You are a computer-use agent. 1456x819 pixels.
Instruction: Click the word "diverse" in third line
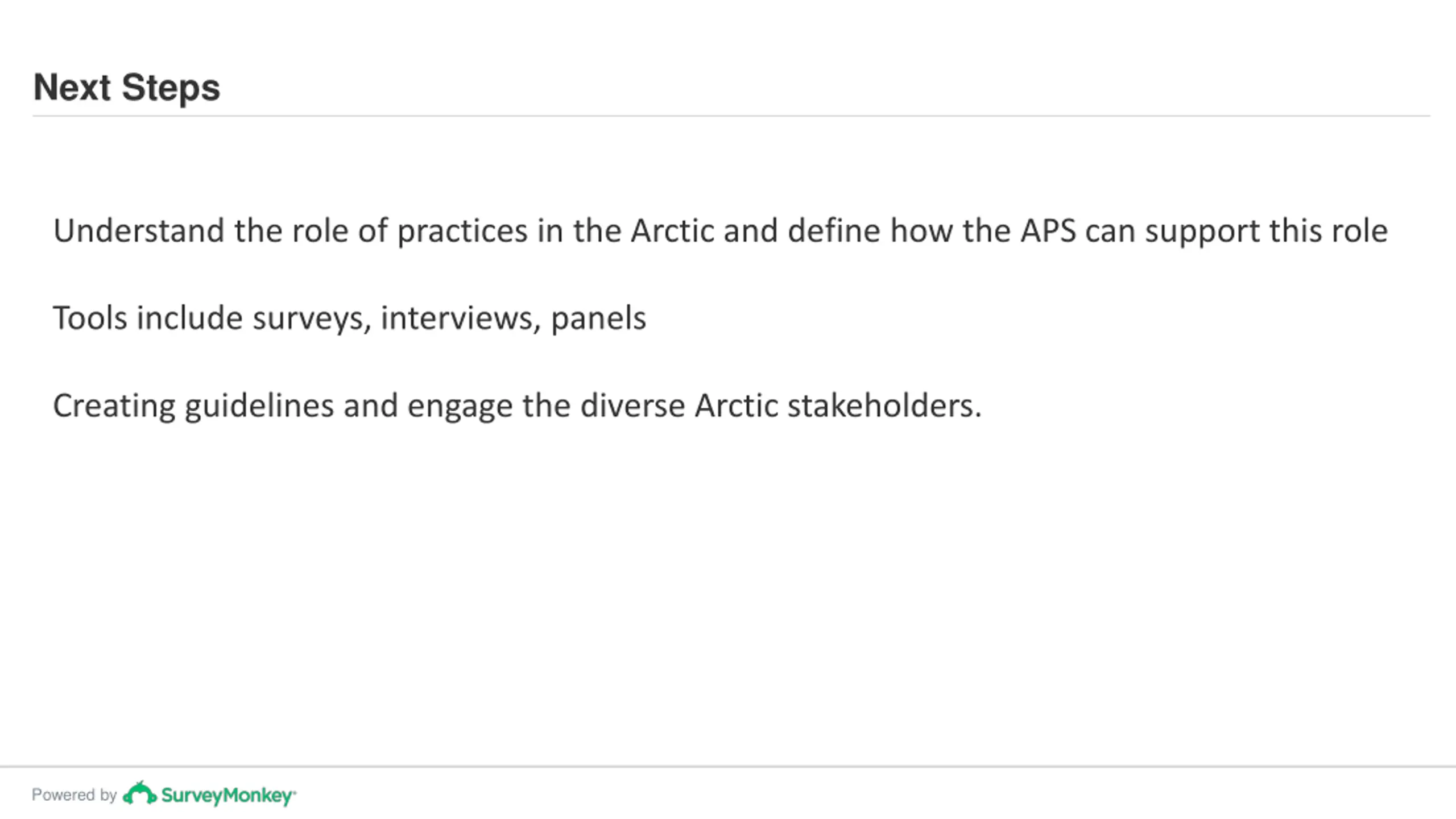point(632,406)
